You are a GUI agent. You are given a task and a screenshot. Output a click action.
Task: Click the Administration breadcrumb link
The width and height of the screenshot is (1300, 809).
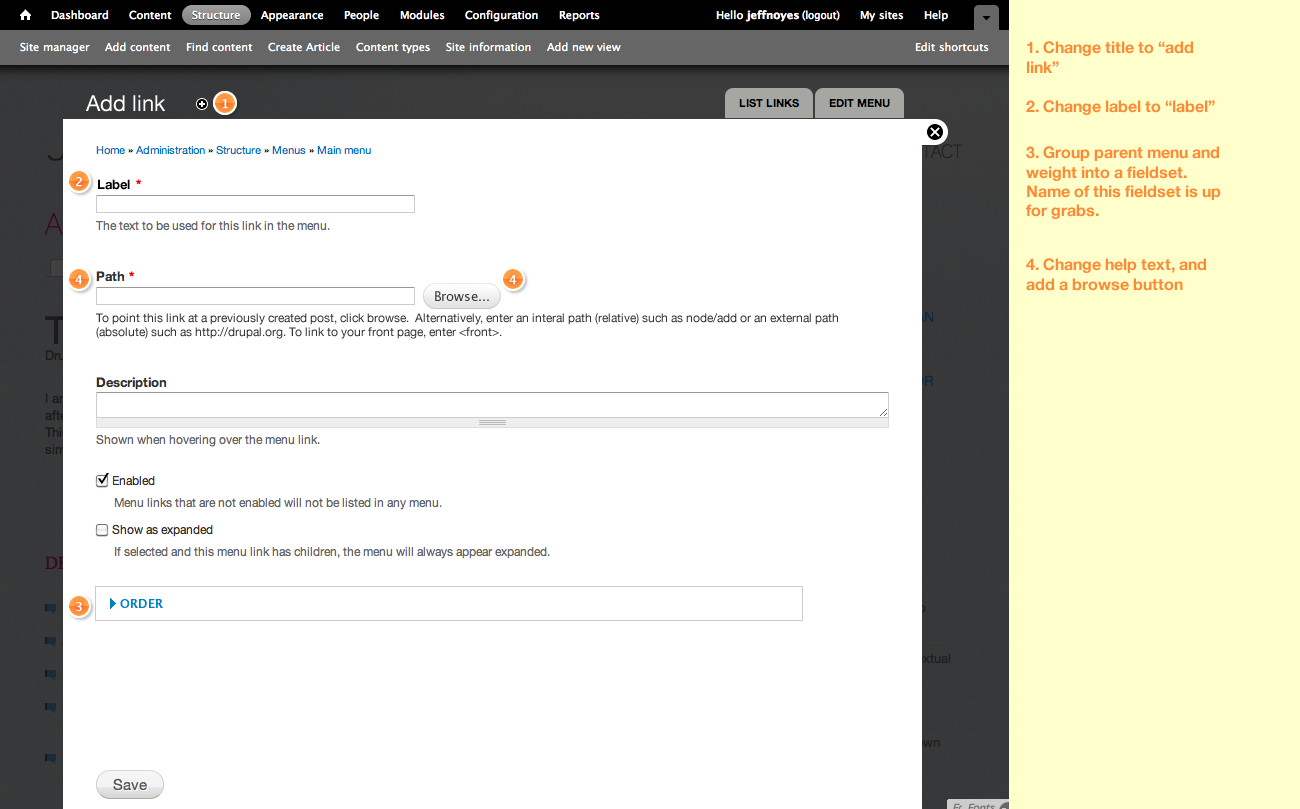pyautogui.click(x=171, y=150)
